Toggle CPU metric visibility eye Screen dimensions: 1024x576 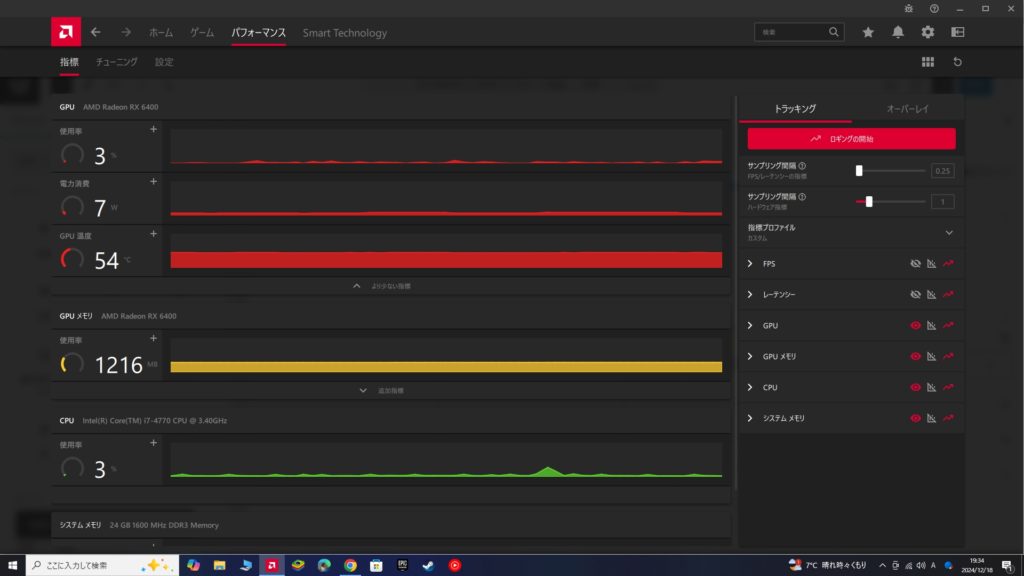coord(915,387)
